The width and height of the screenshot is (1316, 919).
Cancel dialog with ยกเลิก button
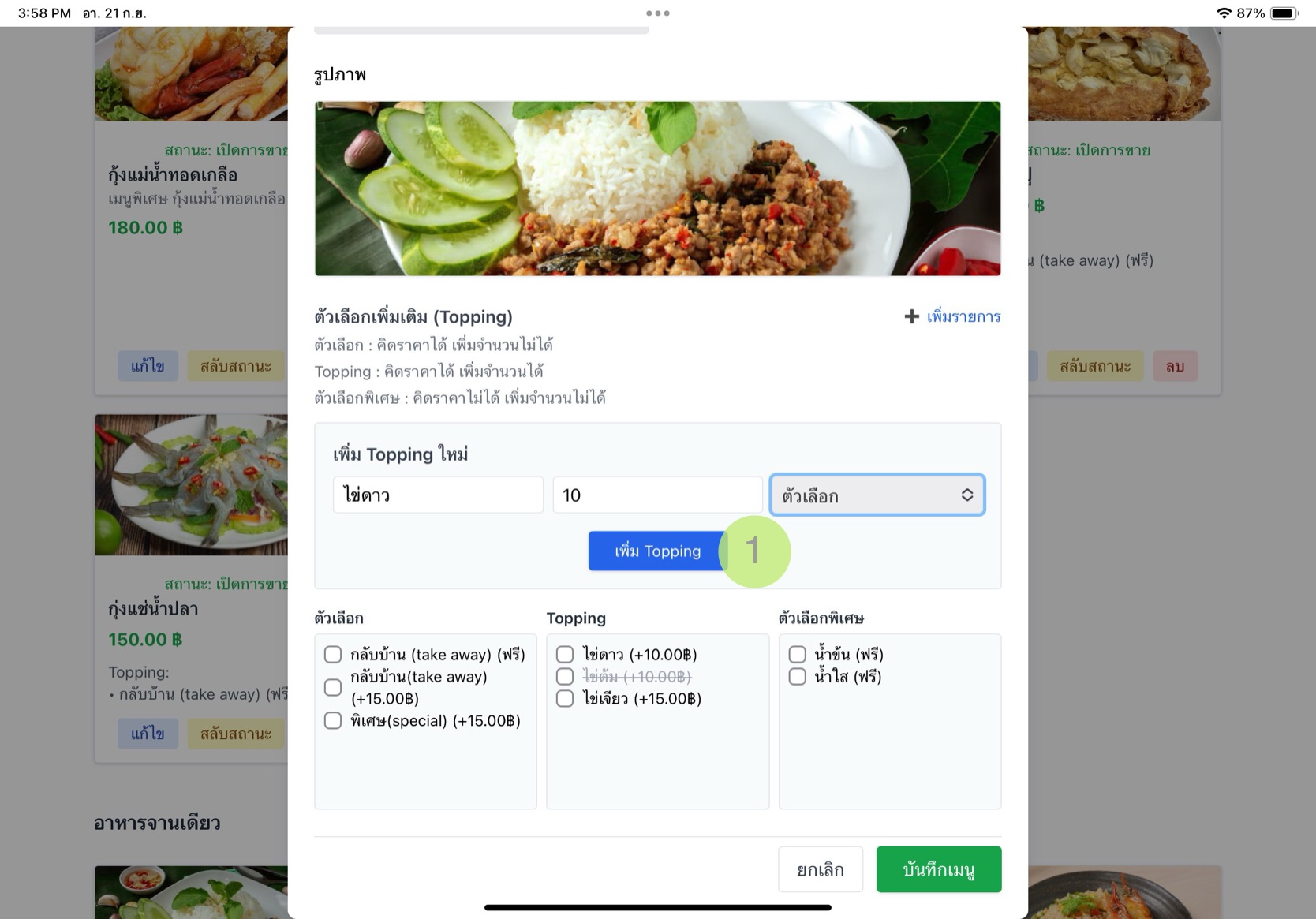(821, 869)
